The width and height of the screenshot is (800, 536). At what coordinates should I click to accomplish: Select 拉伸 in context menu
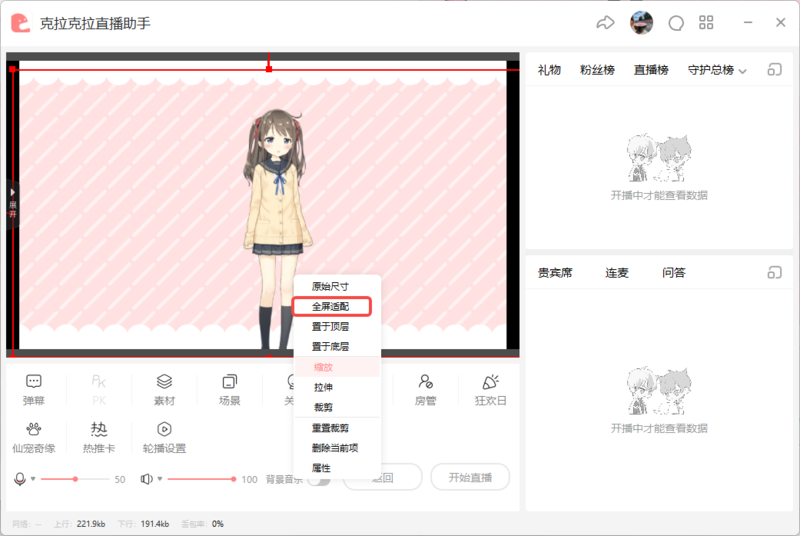point(337,388)
